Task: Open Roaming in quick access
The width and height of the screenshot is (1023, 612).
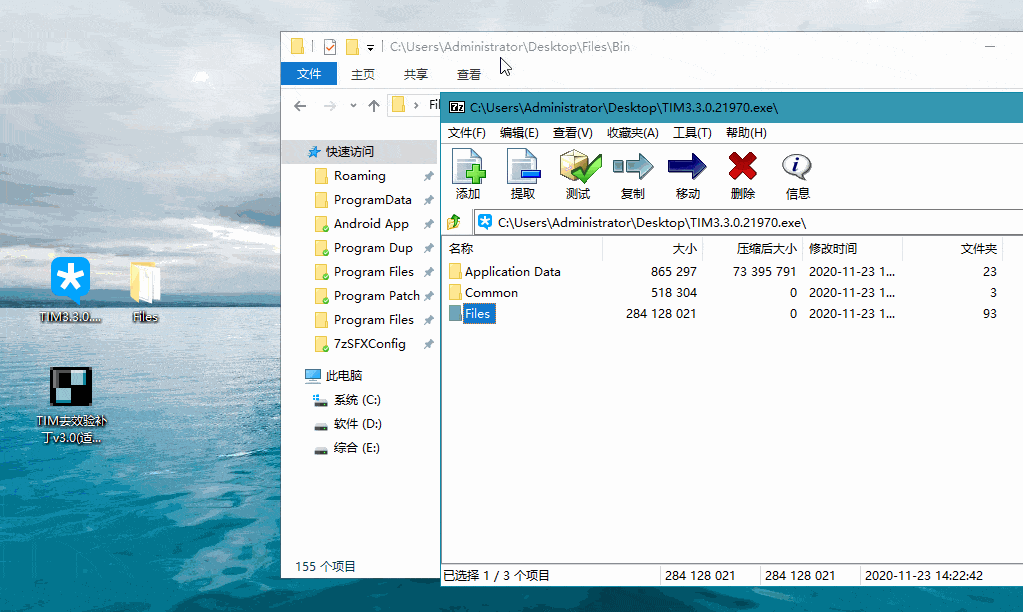Action: [359, 176]
